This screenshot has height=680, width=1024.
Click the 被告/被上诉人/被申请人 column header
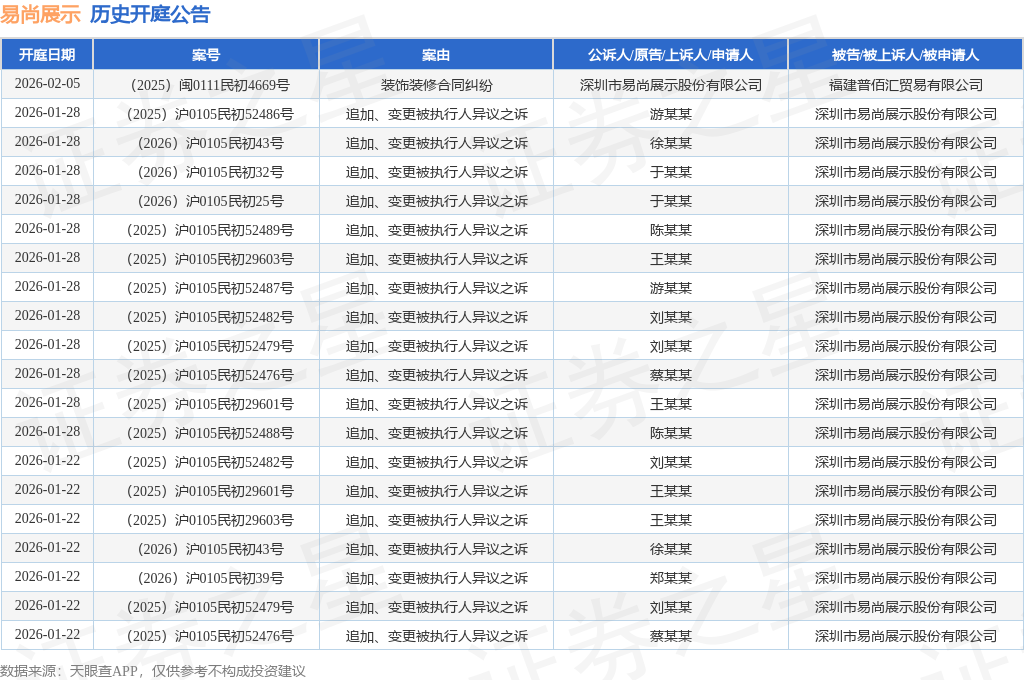pos(905,55)
